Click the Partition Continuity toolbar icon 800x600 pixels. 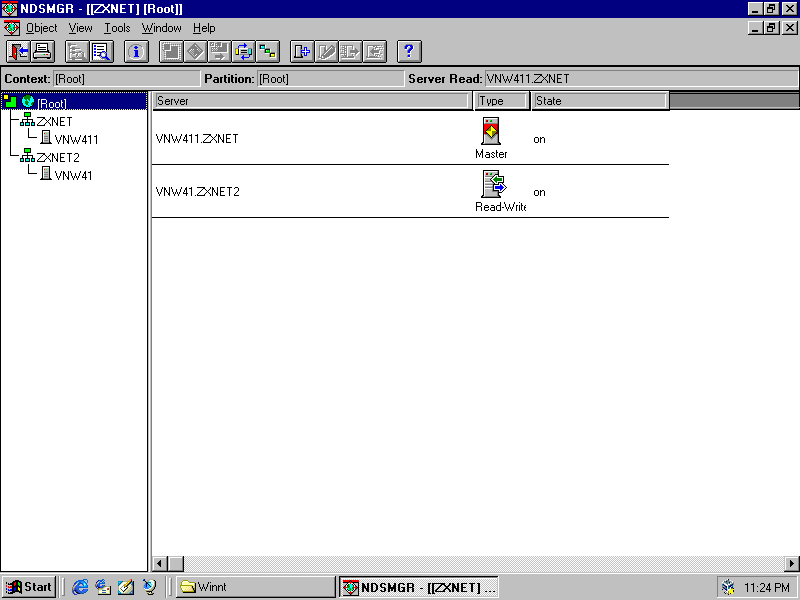(267, 52)
